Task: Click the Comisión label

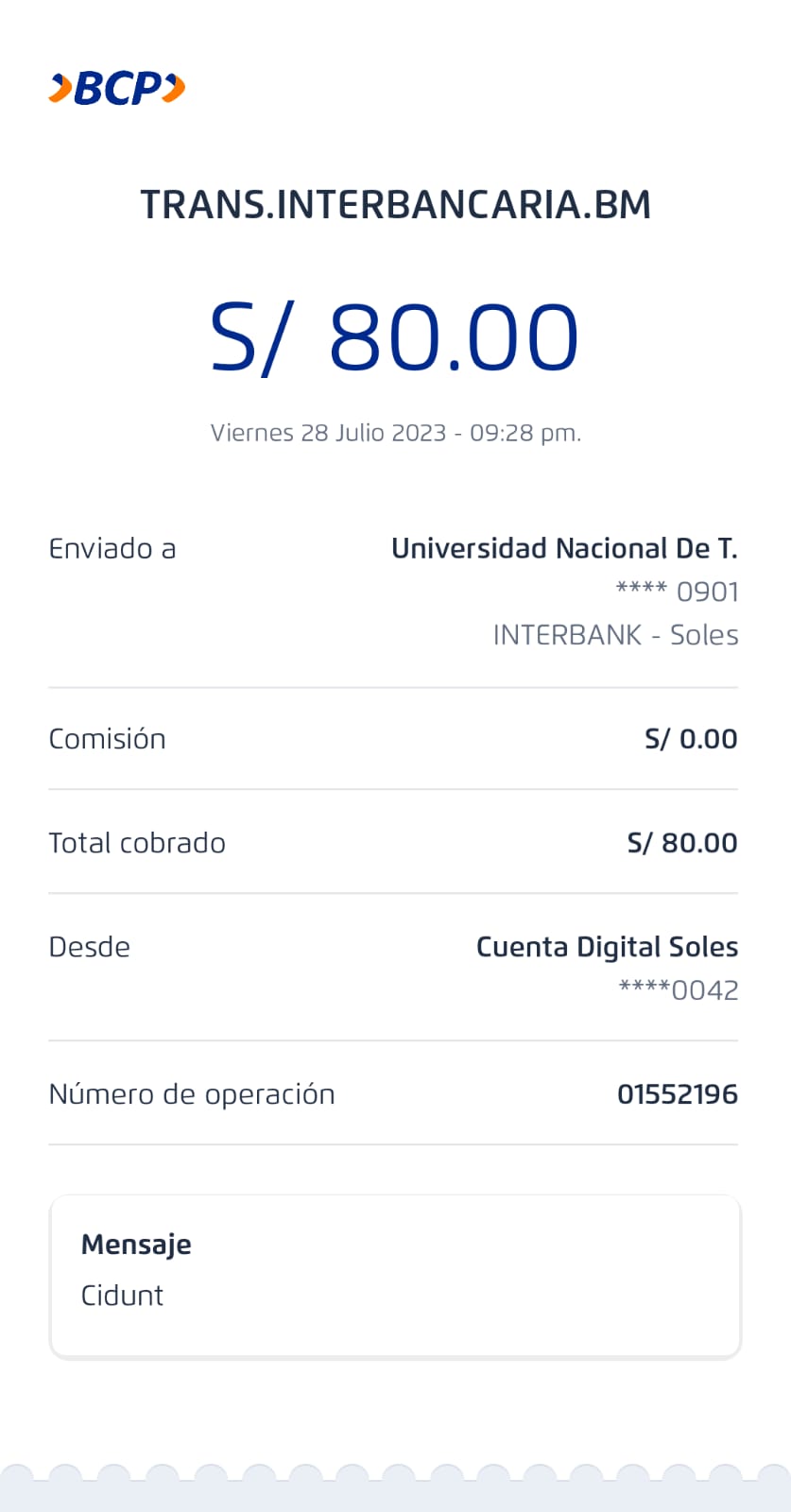Action: coord(107,739)
